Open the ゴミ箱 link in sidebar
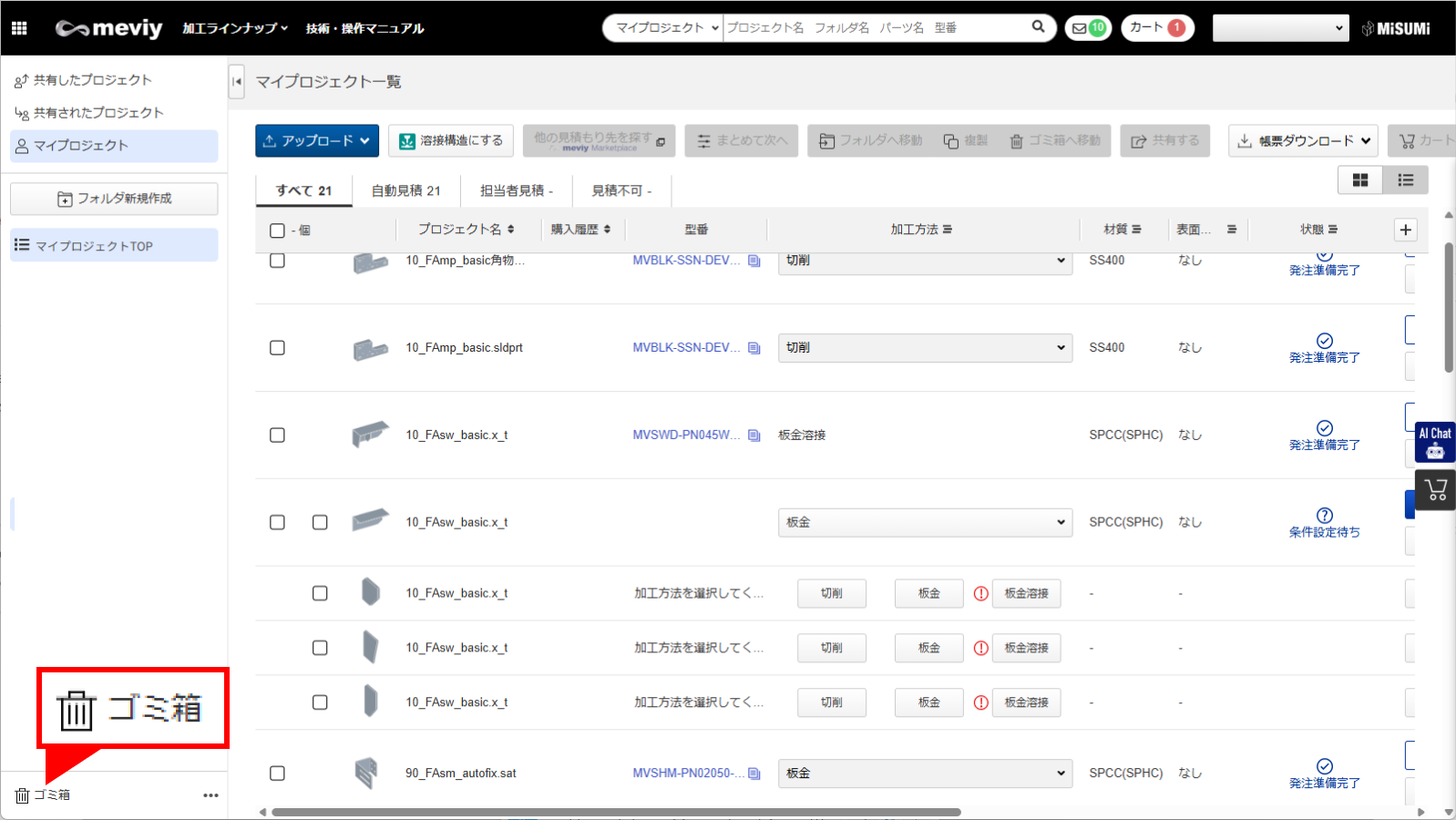The width and height of the screenshot is (1456, 820). click(43, 795)
